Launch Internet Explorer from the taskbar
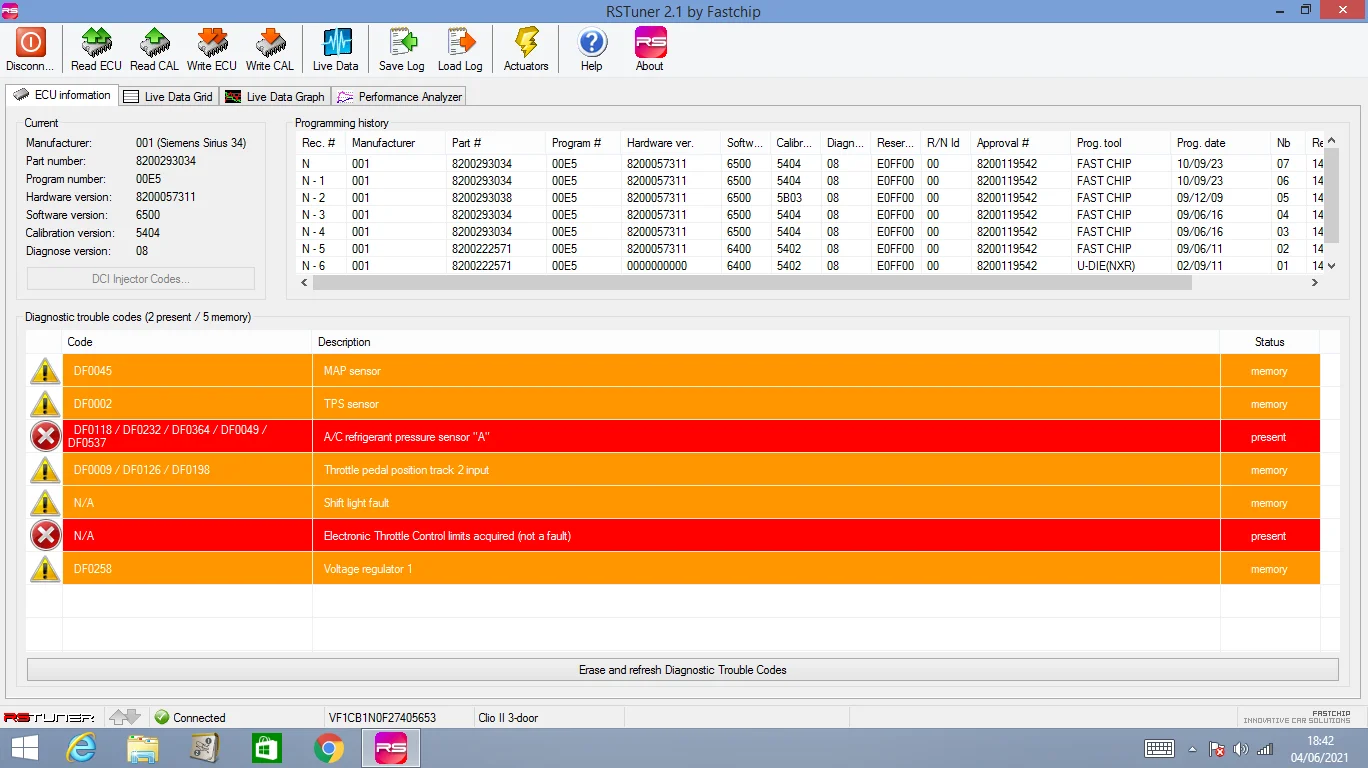Screen dimensions: 1368x768 [x=81, y=748]
